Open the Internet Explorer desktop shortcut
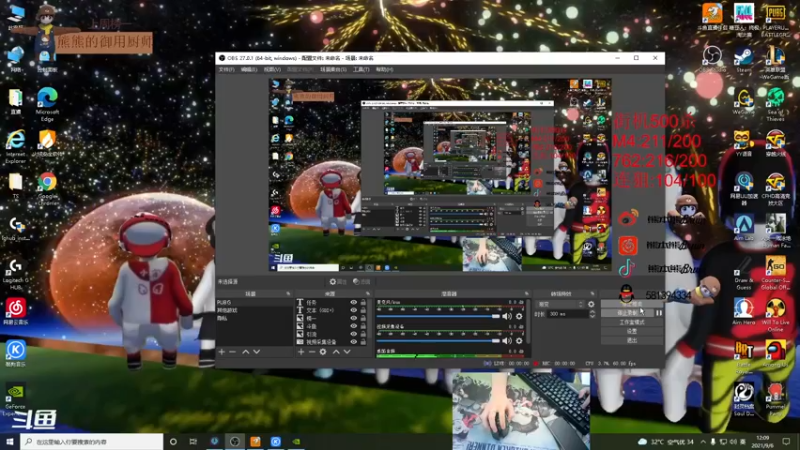Image resolution: width=800 pixels, height=450 pixels. 15,146
